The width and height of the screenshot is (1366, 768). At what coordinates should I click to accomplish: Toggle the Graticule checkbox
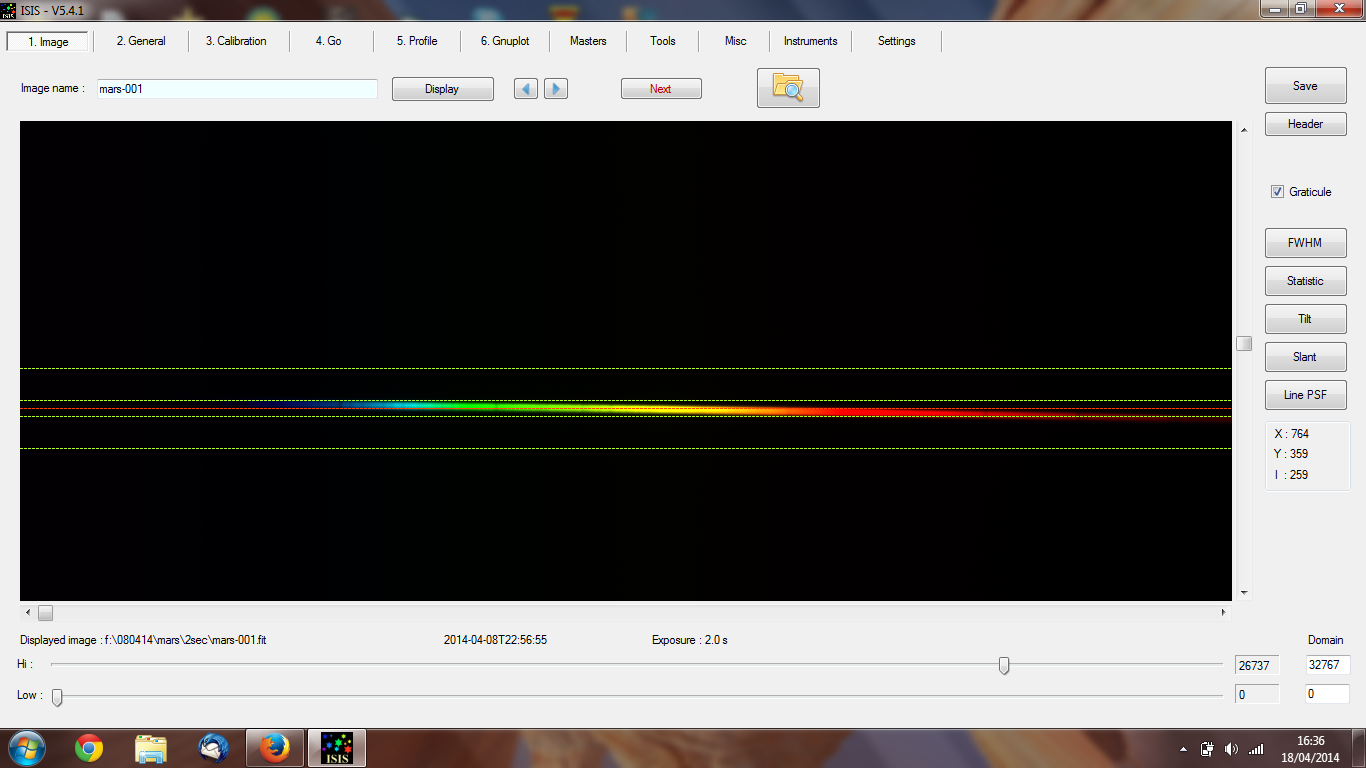[x=1277, y=192]
